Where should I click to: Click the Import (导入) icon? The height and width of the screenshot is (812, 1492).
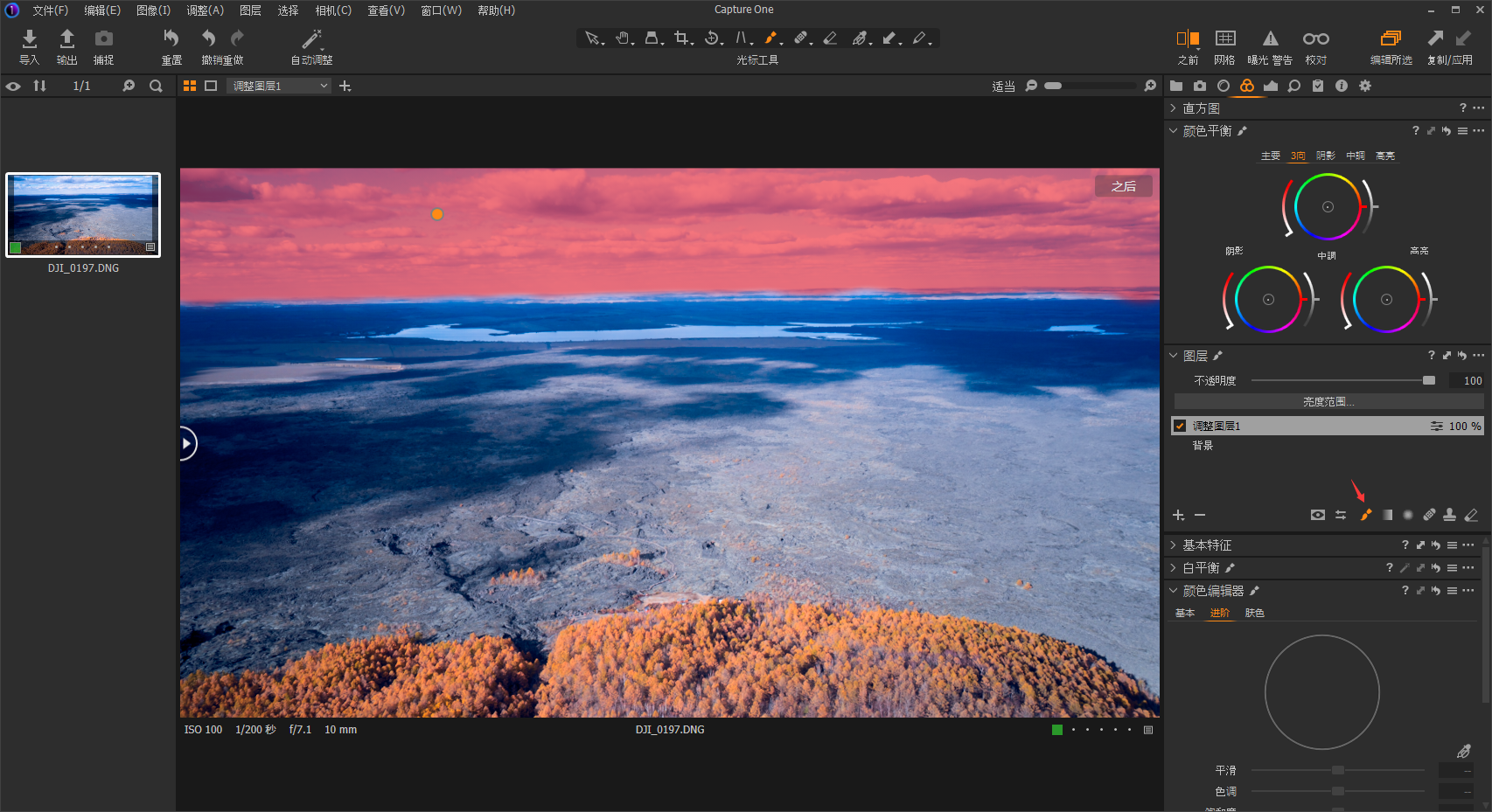[x=30, y=38]
